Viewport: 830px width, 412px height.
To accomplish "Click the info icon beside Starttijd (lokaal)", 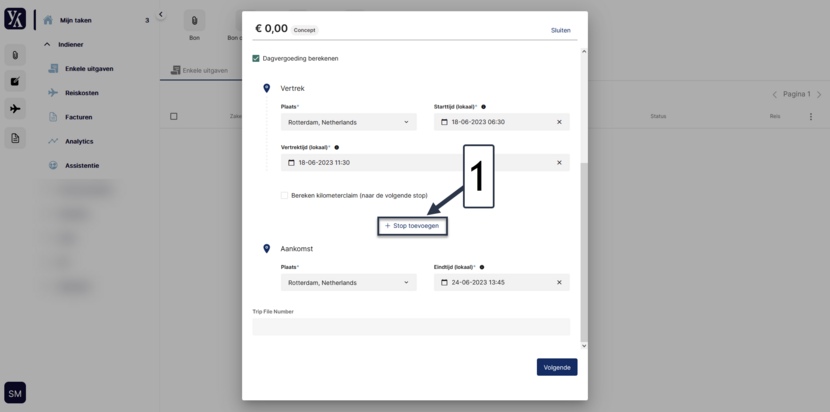I will pyautogui.click(x=483, y=107).
